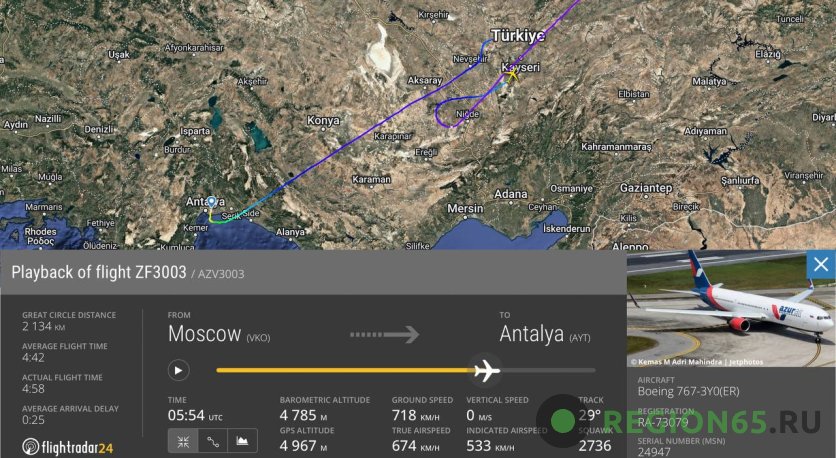
Task: Click the Konya city label on the map
Action: click(x=323, y=120)
